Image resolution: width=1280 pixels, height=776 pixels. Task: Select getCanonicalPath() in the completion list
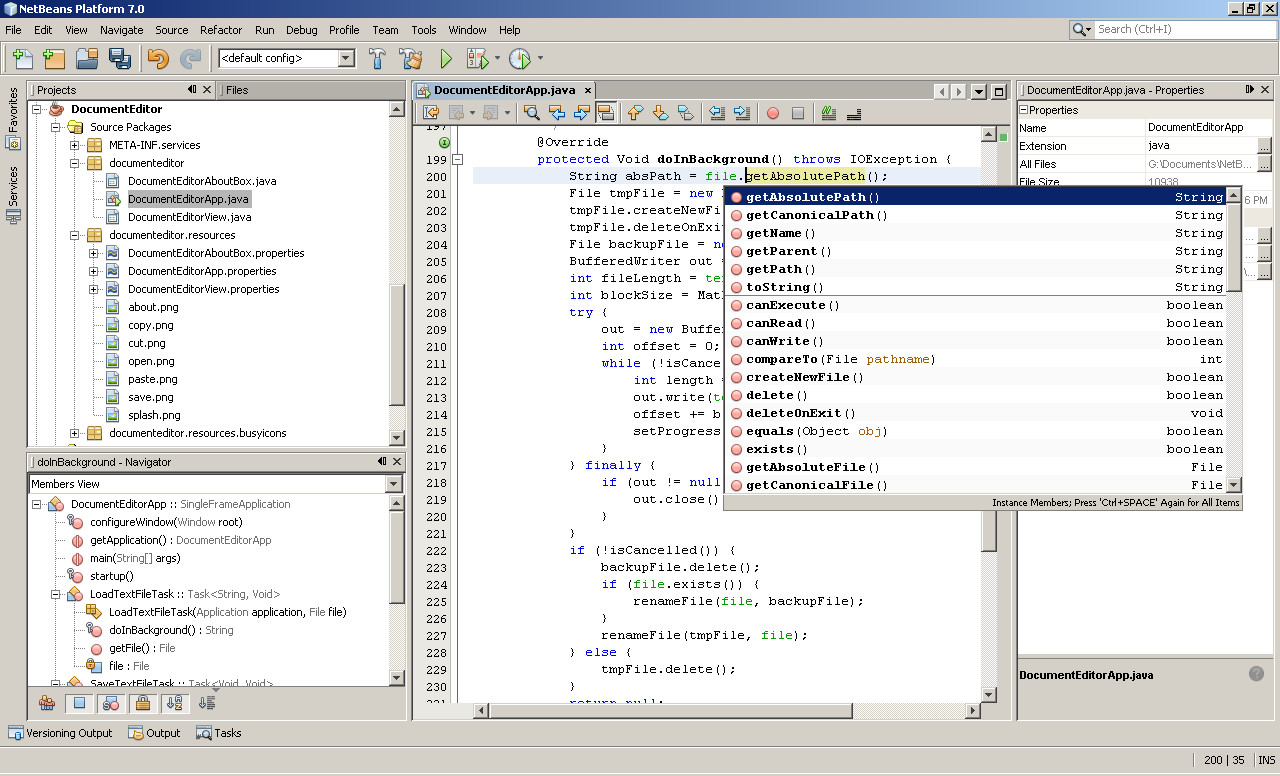point(976,215)
